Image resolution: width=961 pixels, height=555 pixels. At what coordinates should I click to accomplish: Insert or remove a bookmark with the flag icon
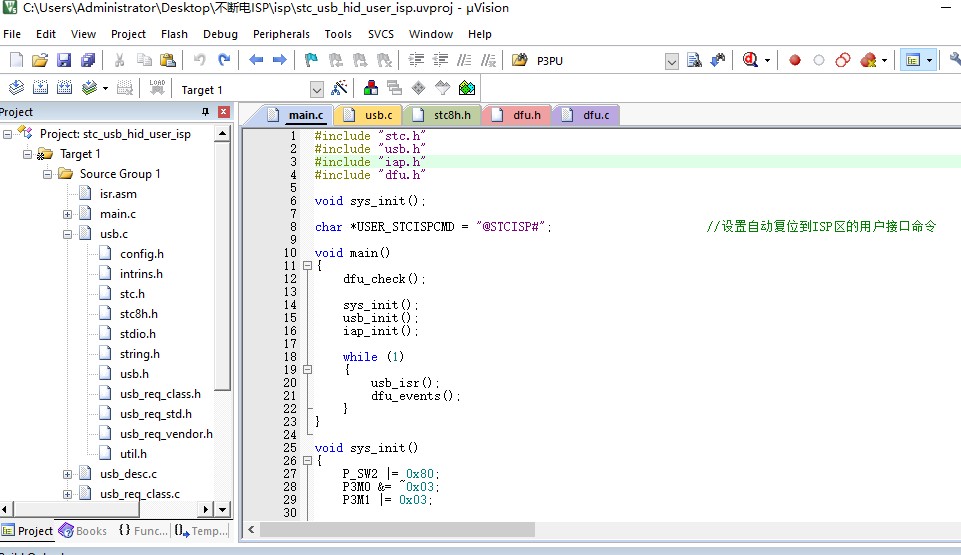click(x=311, y=60)
